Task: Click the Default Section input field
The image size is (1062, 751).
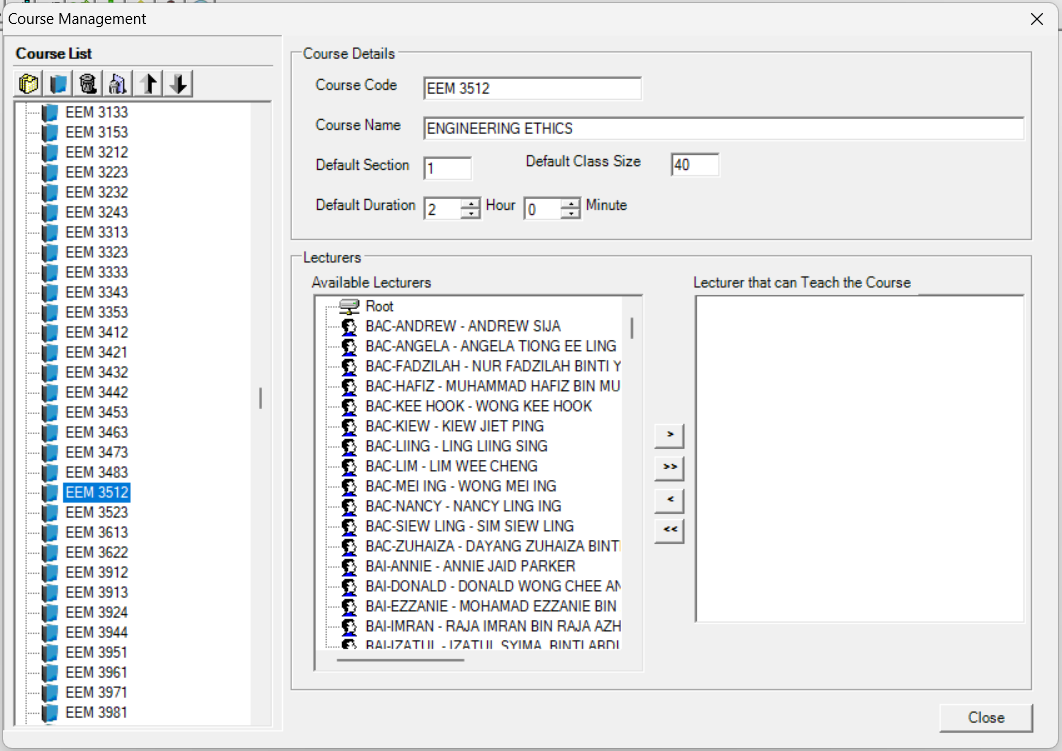Action: pyautogui.click(x=448, y=169)
